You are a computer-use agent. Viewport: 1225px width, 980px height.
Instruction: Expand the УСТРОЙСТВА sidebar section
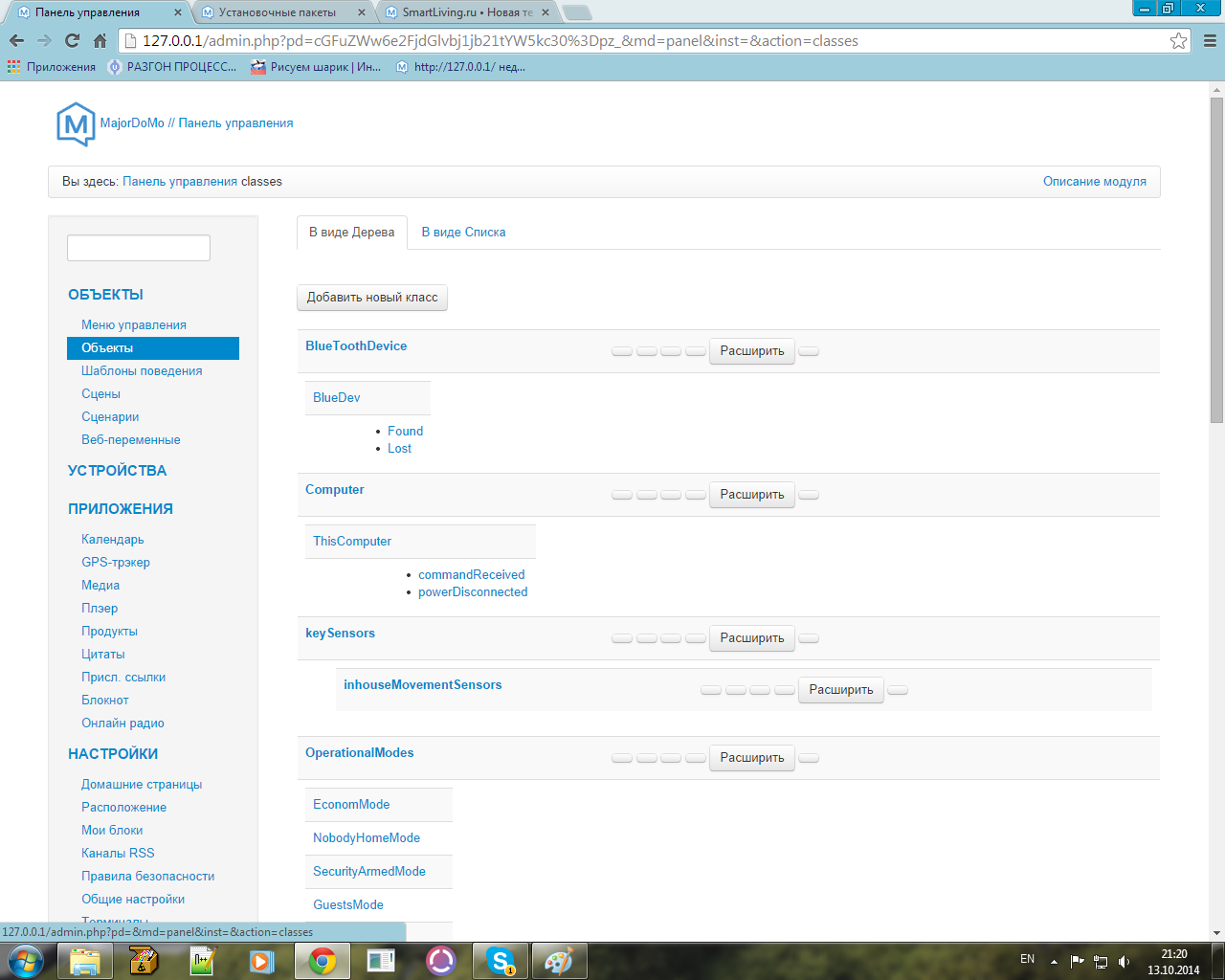[x=117, y=471]
